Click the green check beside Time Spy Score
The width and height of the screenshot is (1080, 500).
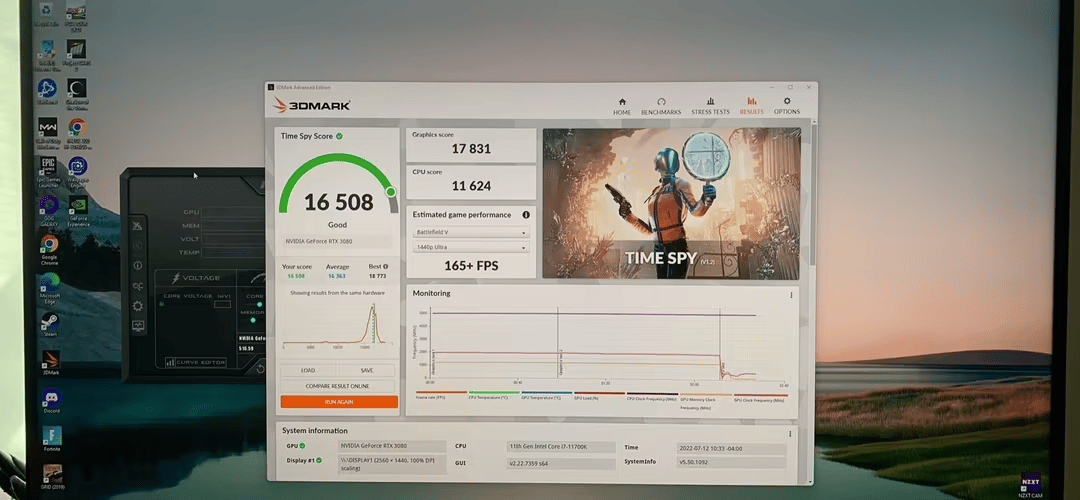click(339, 136)
